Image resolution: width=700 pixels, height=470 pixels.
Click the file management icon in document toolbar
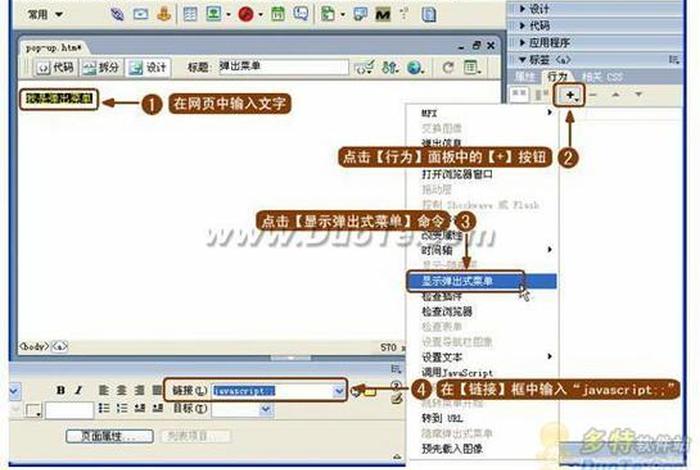point(390,67)
